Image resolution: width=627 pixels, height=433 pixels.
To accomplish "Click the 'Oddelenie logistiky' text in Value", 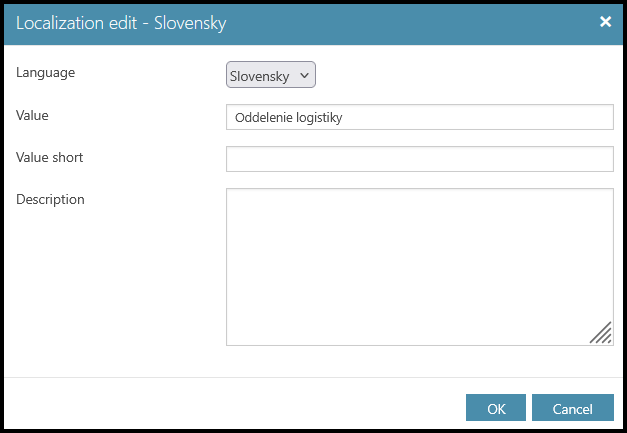I will 289,117.
